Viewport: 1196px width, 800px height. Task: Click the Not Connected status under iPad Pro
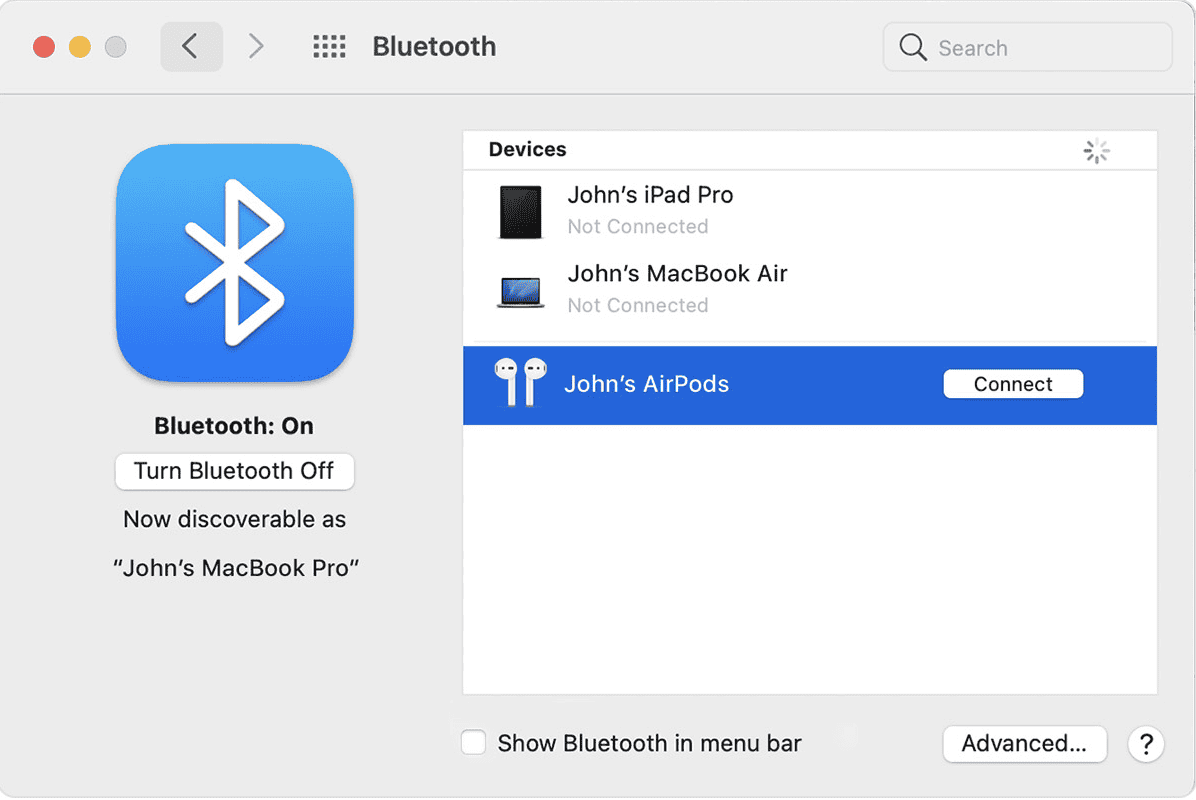tap(638, 226)
